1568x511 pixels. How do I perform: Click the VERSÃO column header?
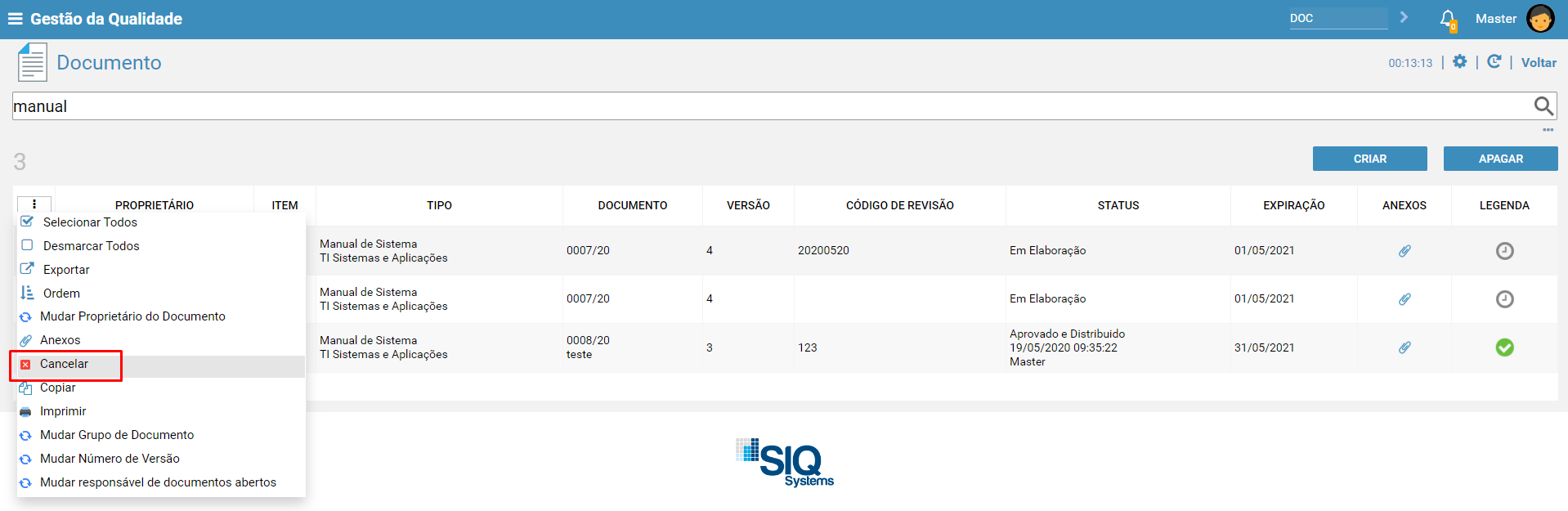[x=748, y=205]
